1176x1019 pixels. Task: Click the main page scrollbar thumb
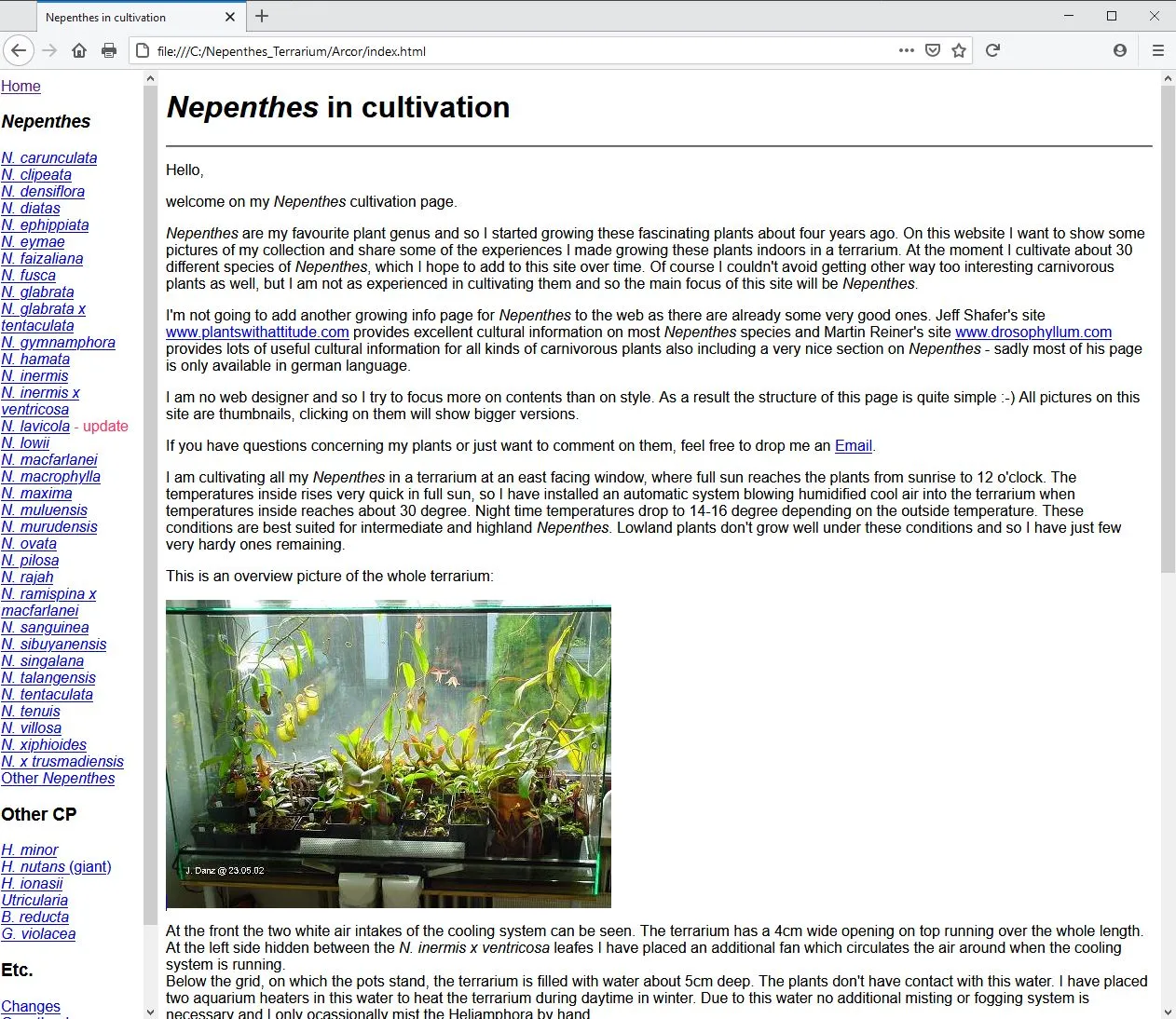point(1168,326)
